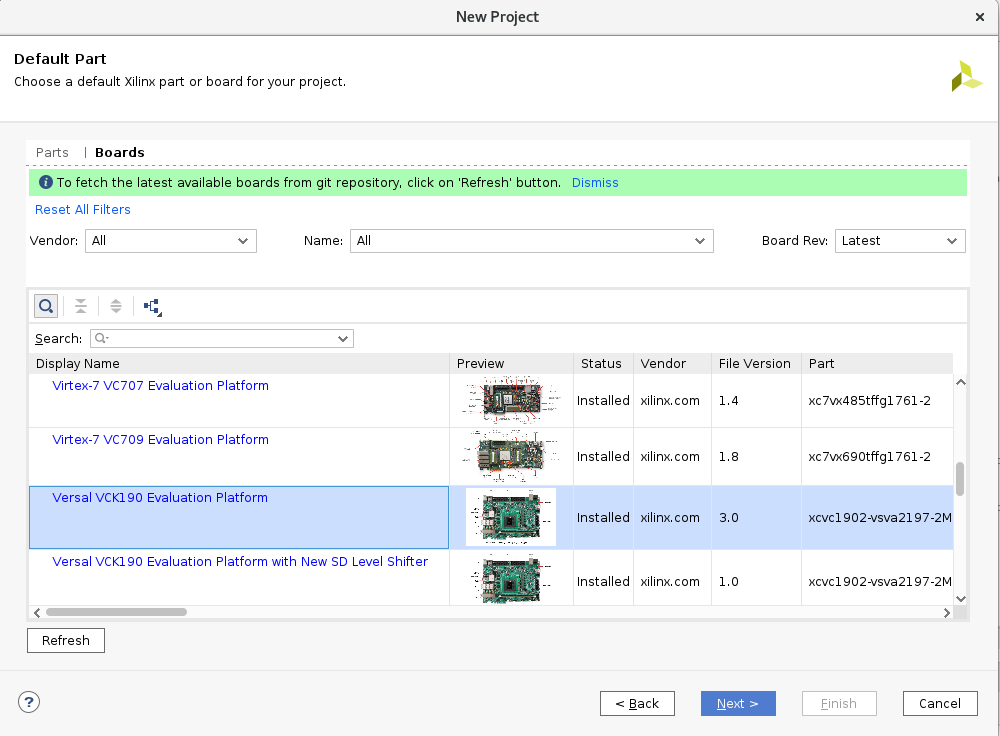Click the VC709 board preview thumbnail

pyautogui.click(x=511, y=456)
